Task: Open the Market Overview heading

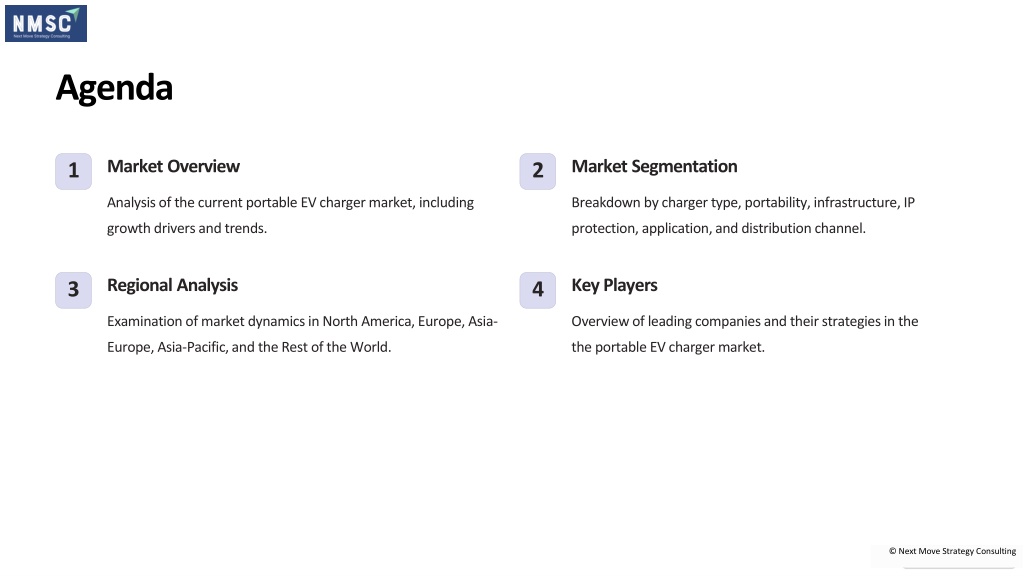Action: [x=173, y=167]
